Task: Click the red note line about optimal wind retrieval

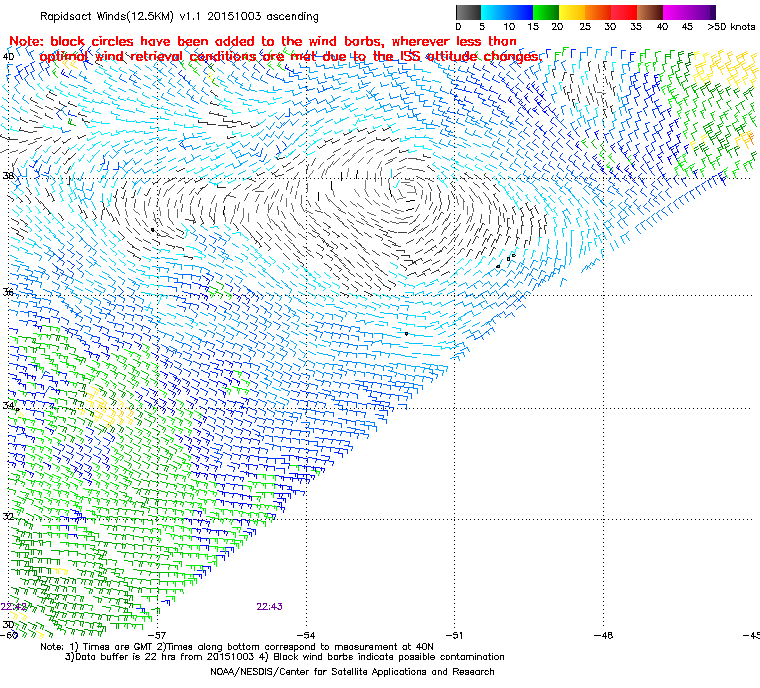Action: [x=290, y=57]
